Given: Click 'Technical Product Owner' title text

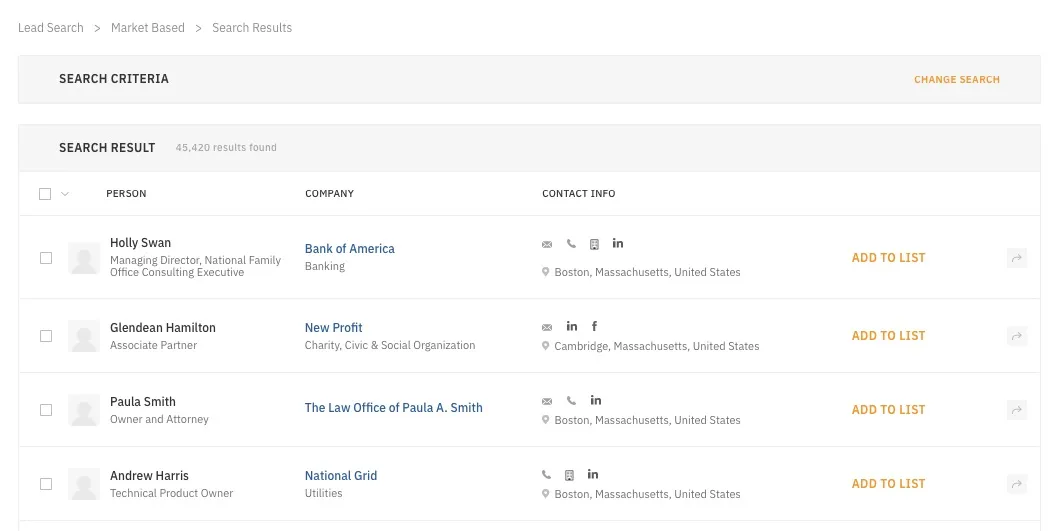Looking at the screenshot, I should (171, 493).
